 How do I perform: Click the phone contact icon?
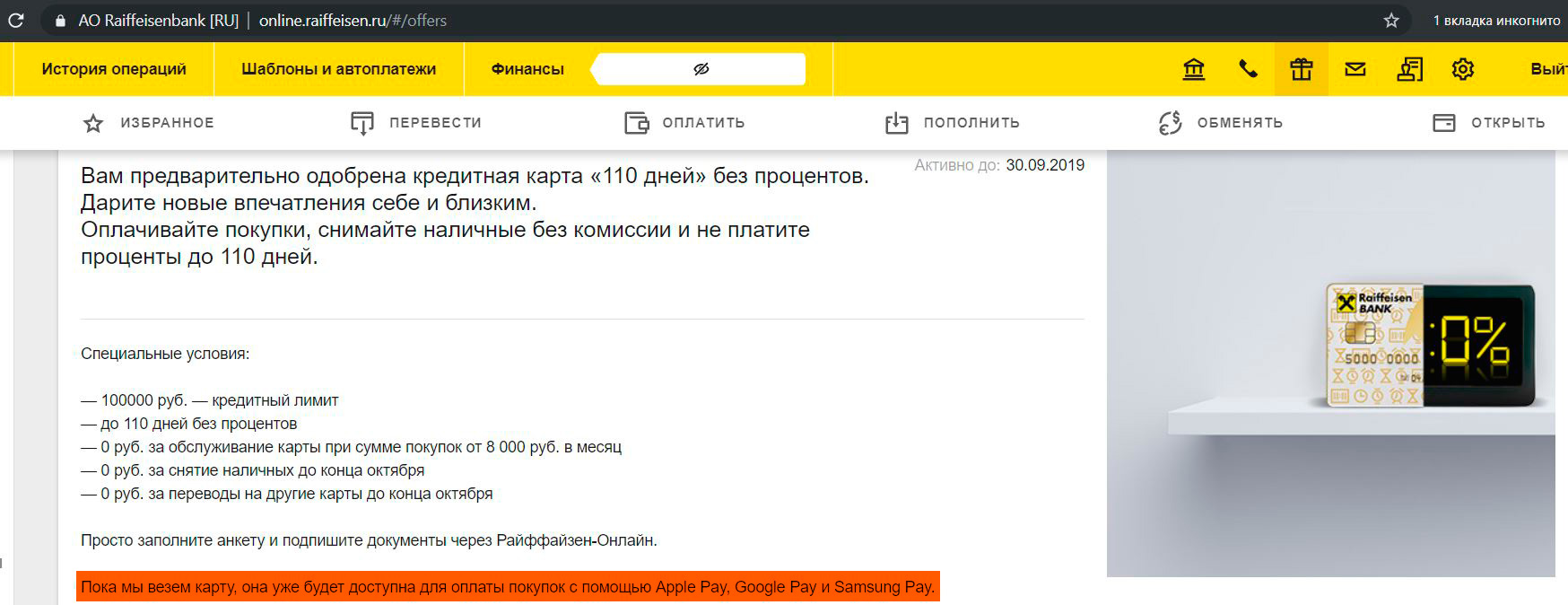click(1248, 69)
